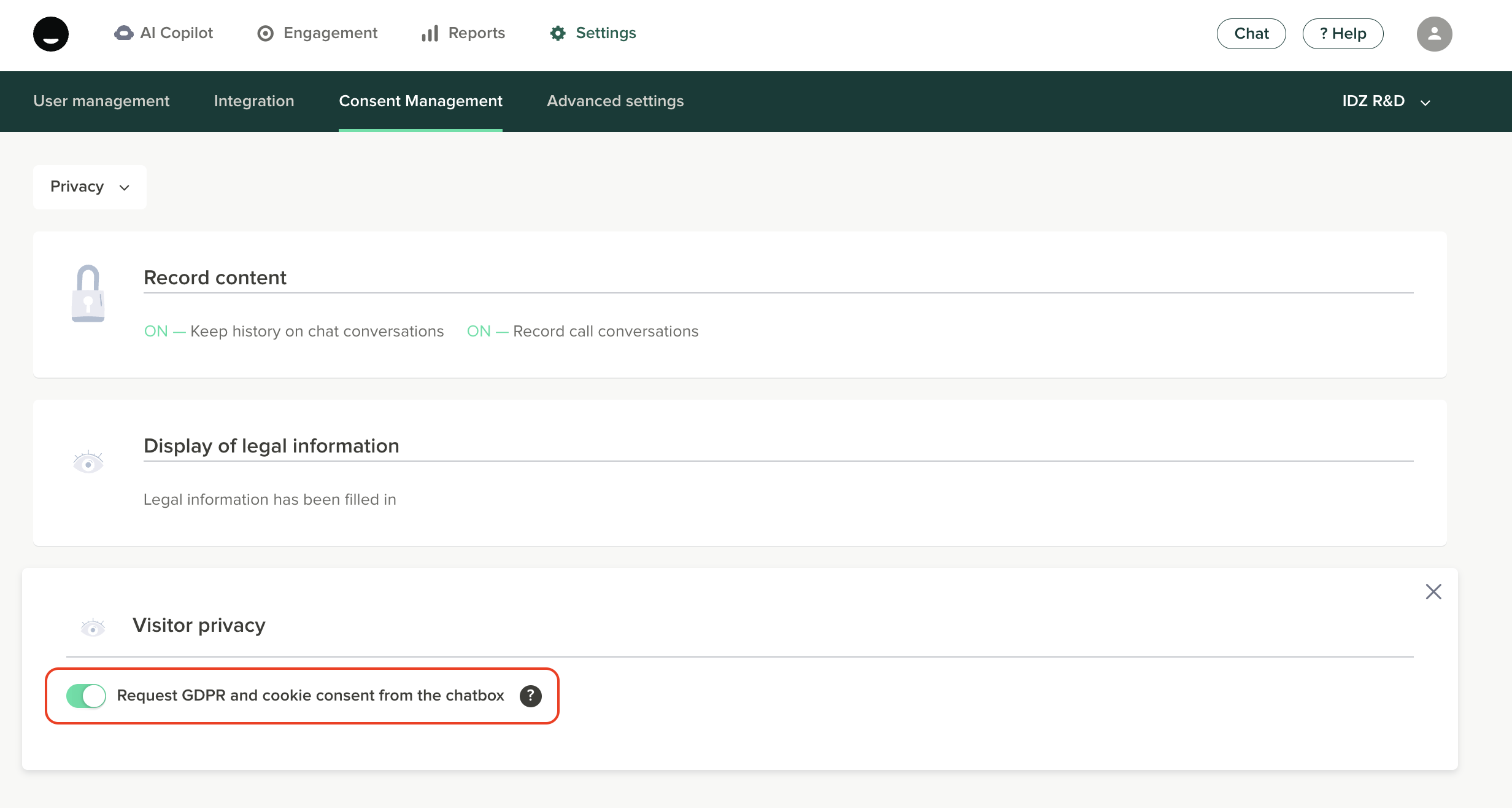Viewport: 1512px width, 808px height.
Task: Click the Reports bar chart icon
Action: (430, 33)
